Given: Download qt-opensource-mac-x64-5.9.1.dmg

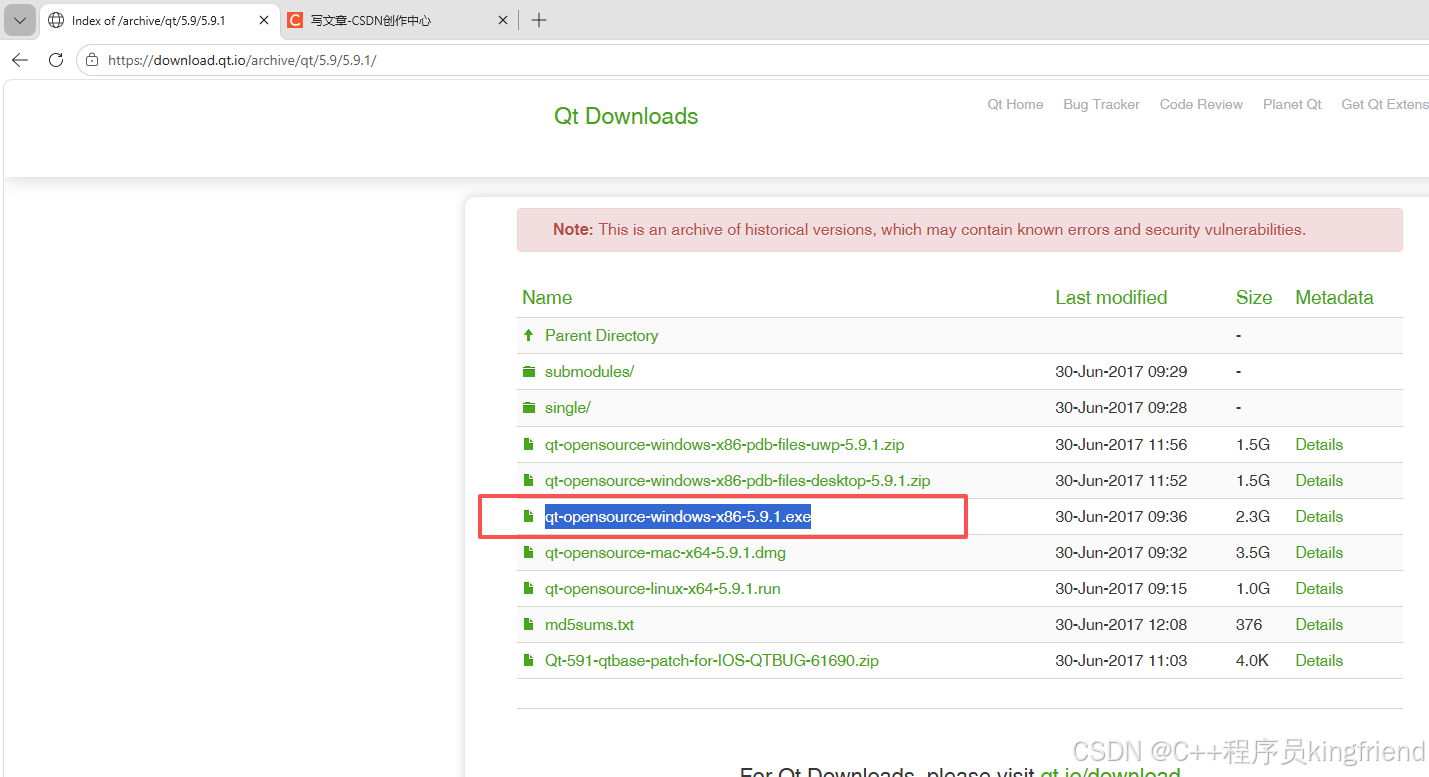Looking at the screenshot, I should pos(665,552).
